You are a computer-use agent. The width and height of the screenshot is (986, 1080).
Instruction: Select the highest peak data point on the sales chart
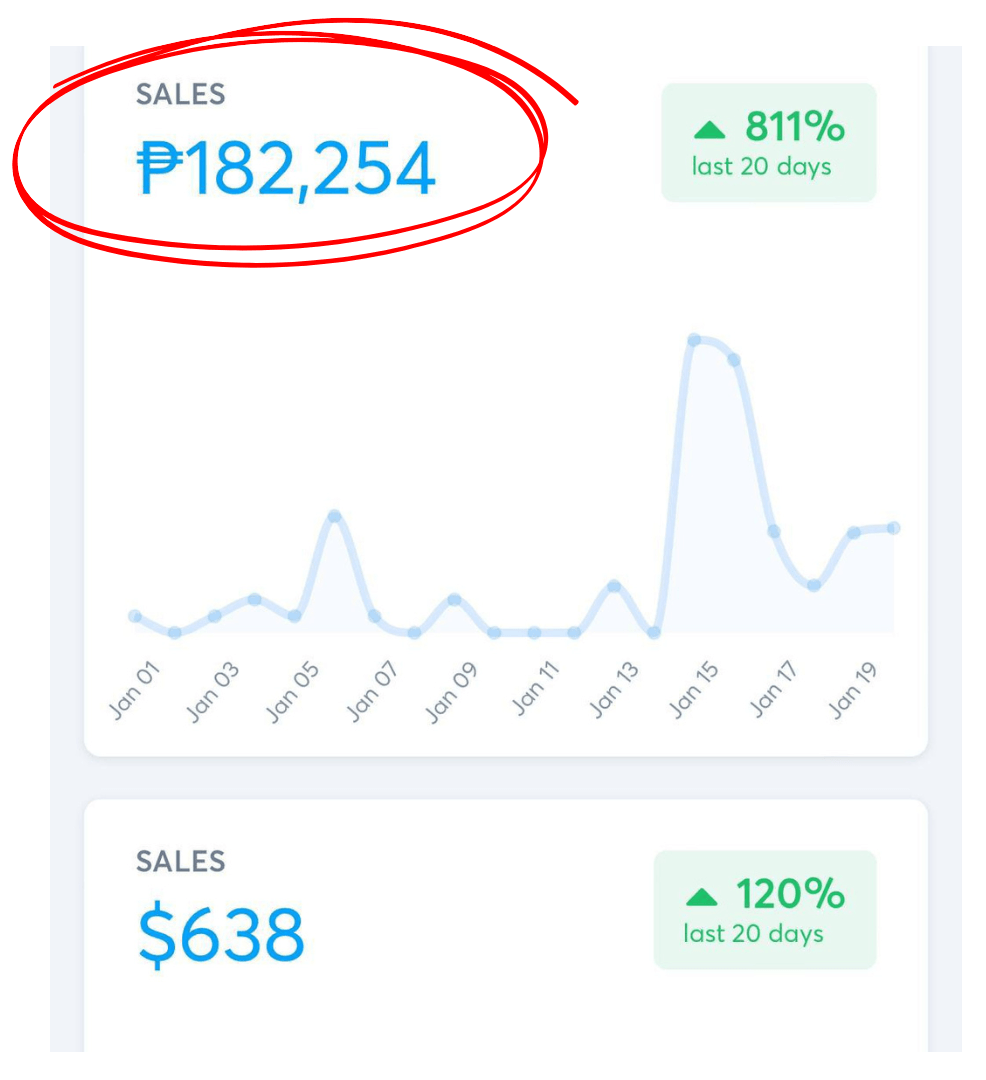point(694,340)
